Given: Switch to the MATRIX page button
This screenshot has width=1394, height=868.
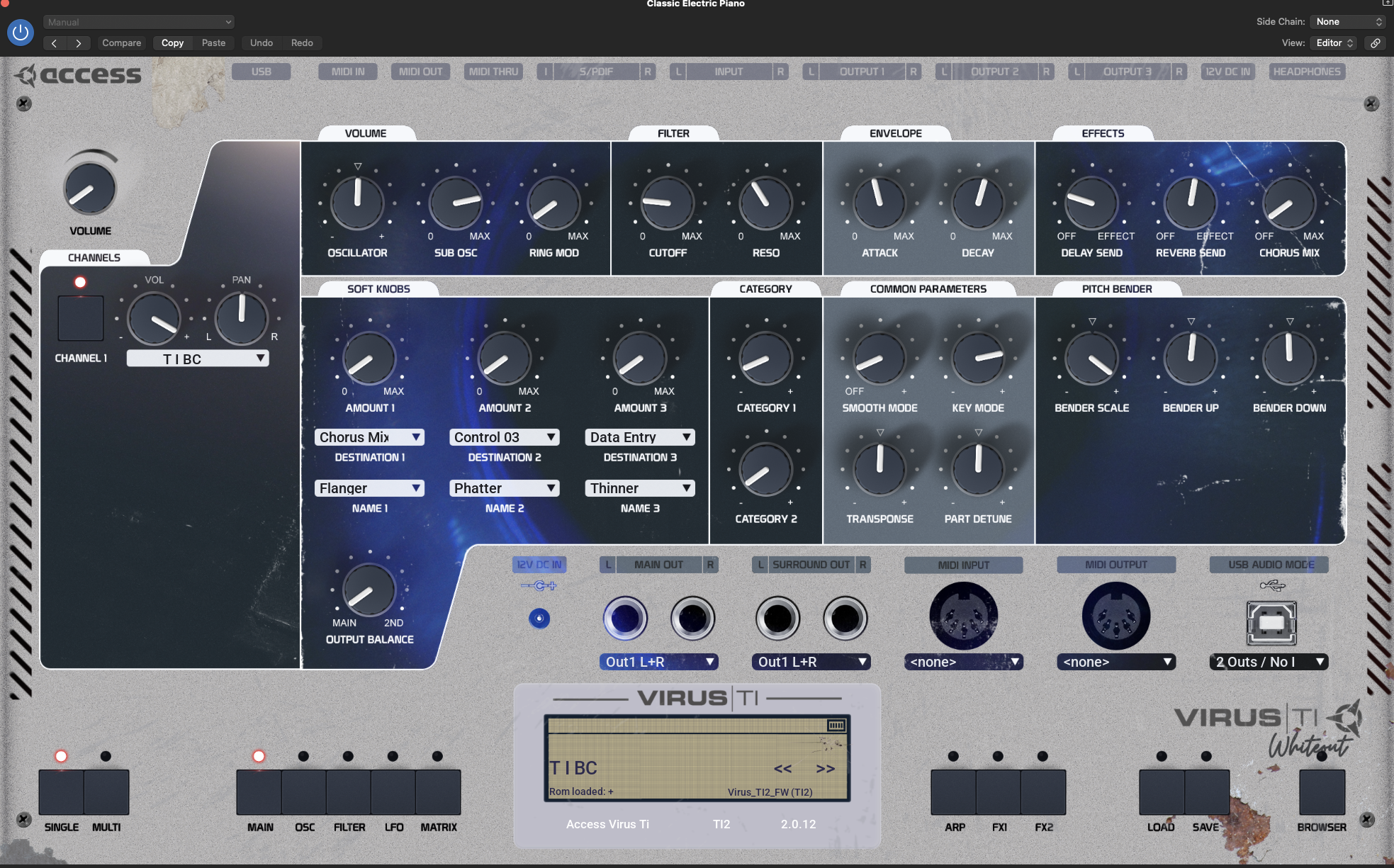Looking at the screenshot, I should [x=438, y=792].
